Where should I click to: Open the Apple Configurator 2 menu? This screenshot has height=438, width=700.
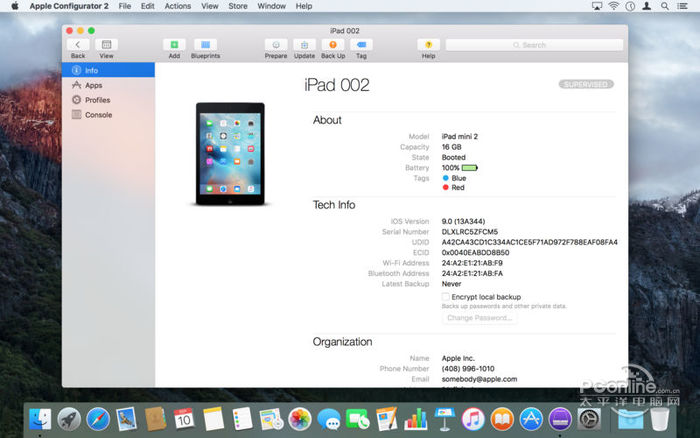tap(69, 6)
